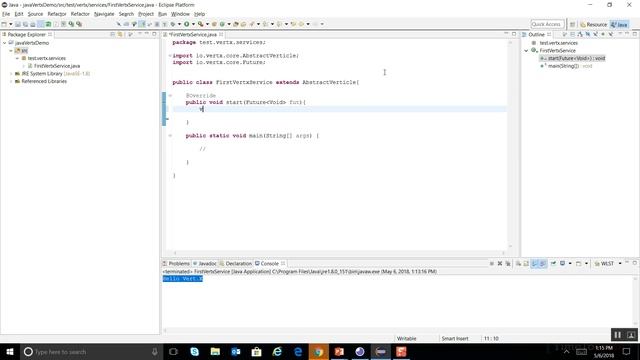Open the Edit menu
The width and height of the screenshot is (640, 360).
coord(19,14)
